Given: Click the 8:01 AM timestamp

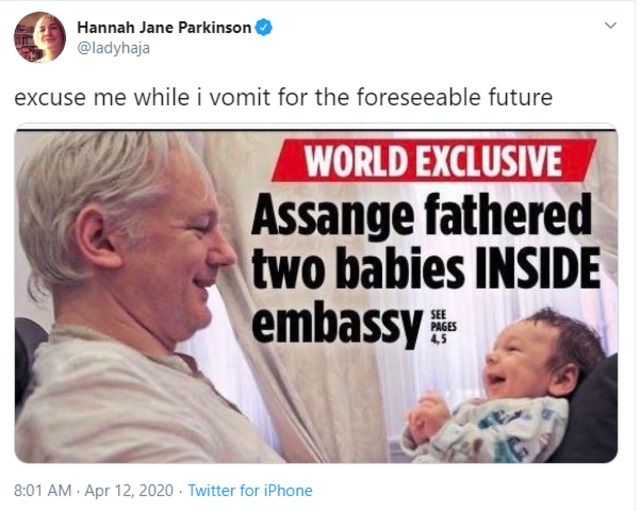Looking at the screenshot, I should tap(42, 490).
